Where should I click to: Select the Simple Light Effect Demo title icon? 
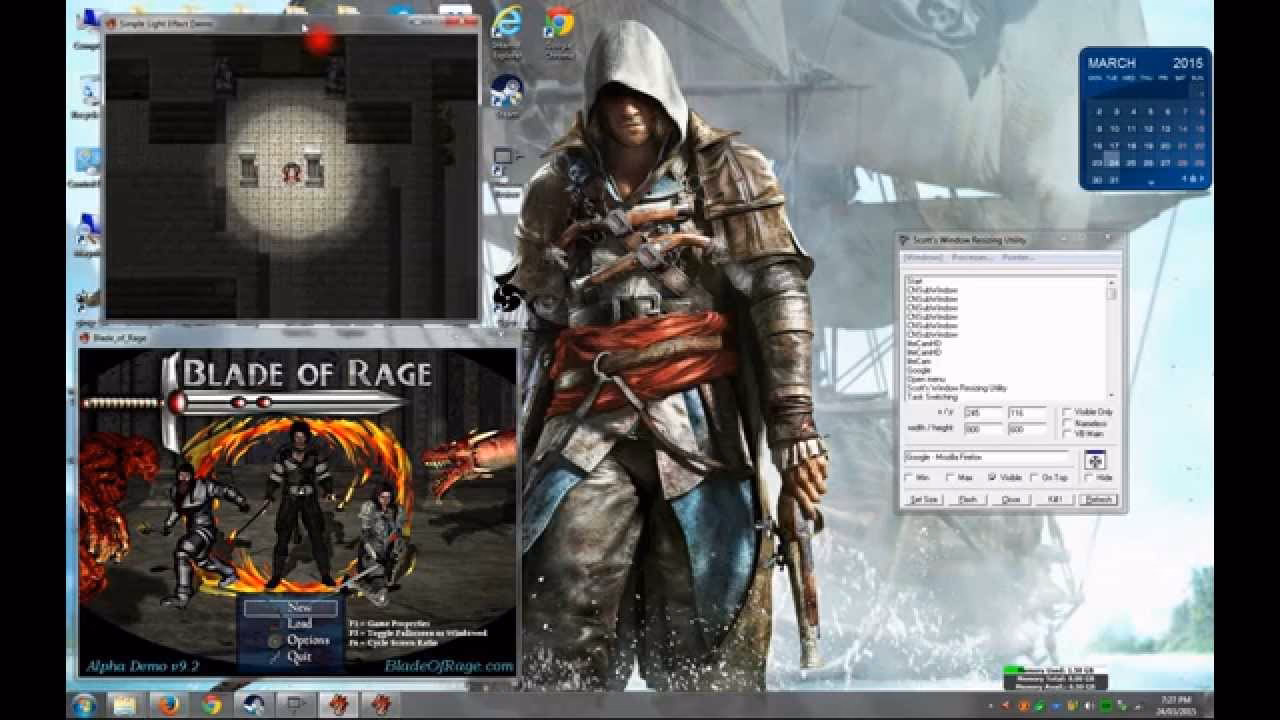pyautogui.click(x=112, y=22)
